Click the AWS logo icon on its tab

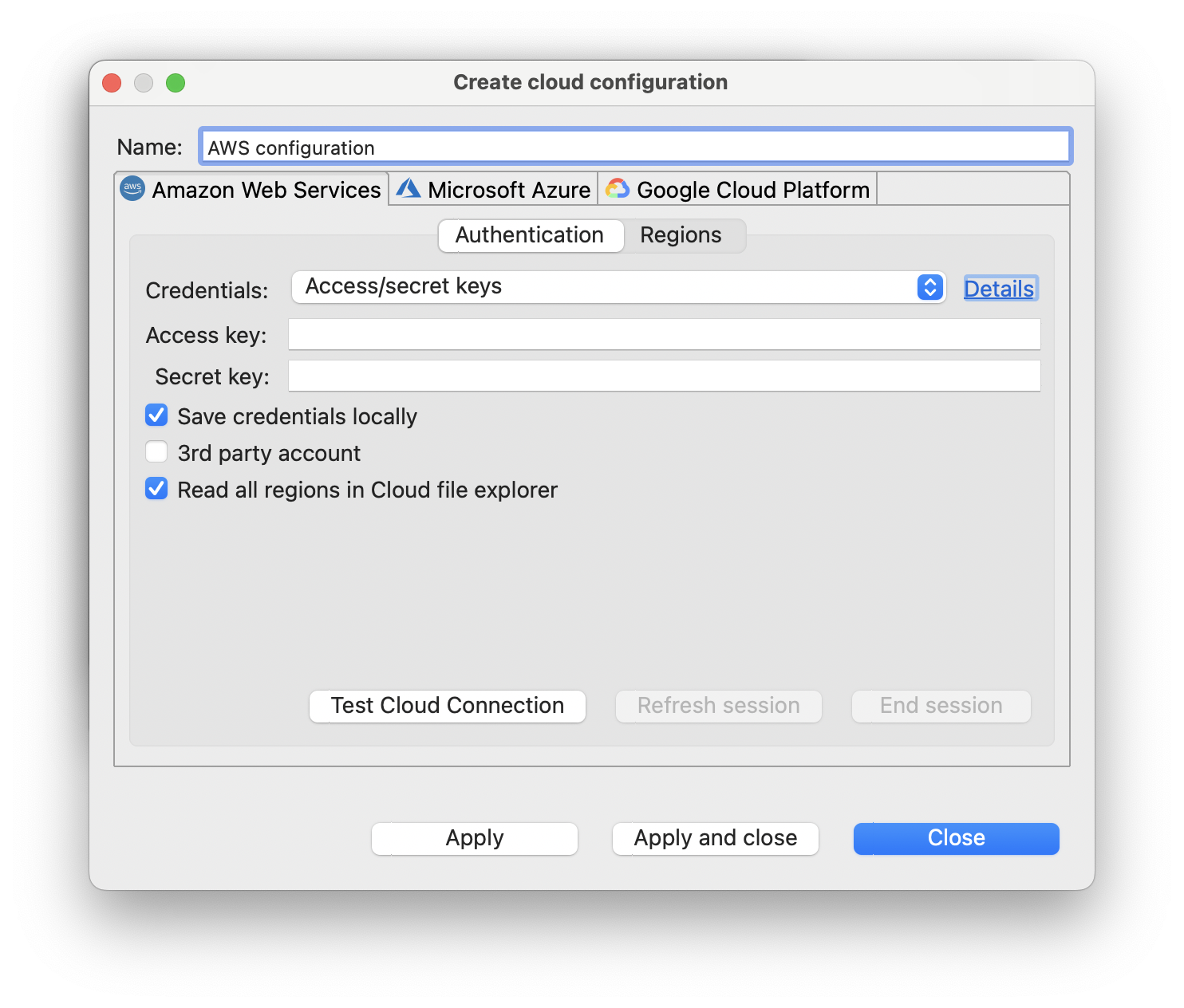pos(132,188)
